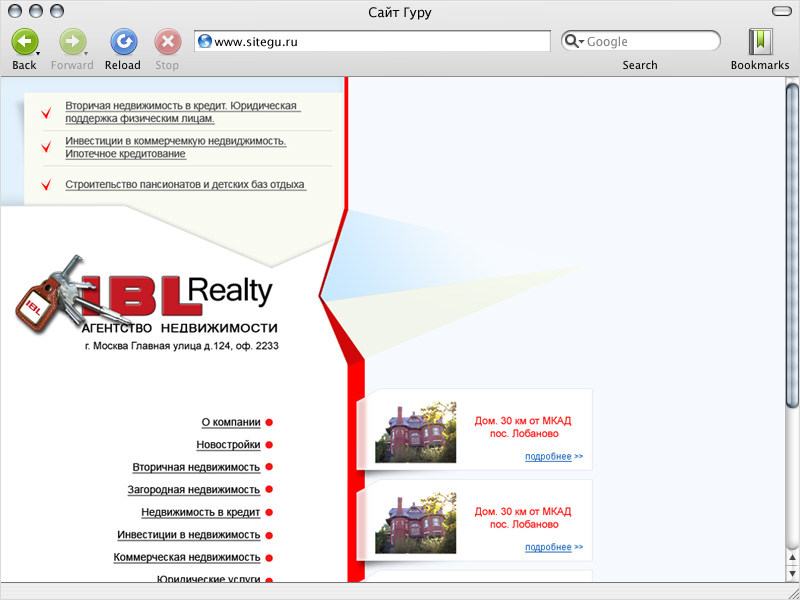The height and width of the screenshot is (600, 800).
Task: Click the red Stop button
Action: (x=167, y=42)
